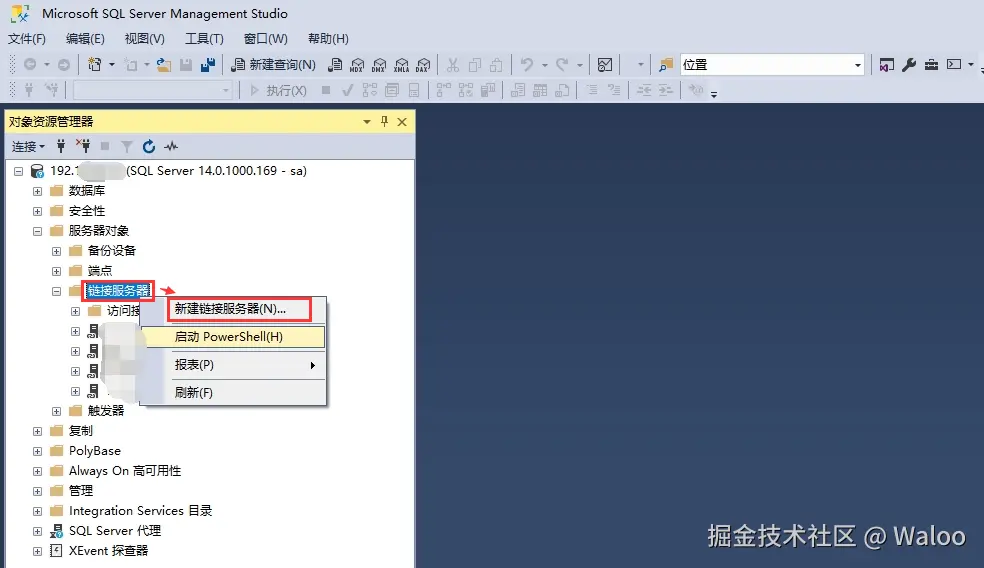
Task: Open the 编辑(E) menu
Action: tap(85, 39)
